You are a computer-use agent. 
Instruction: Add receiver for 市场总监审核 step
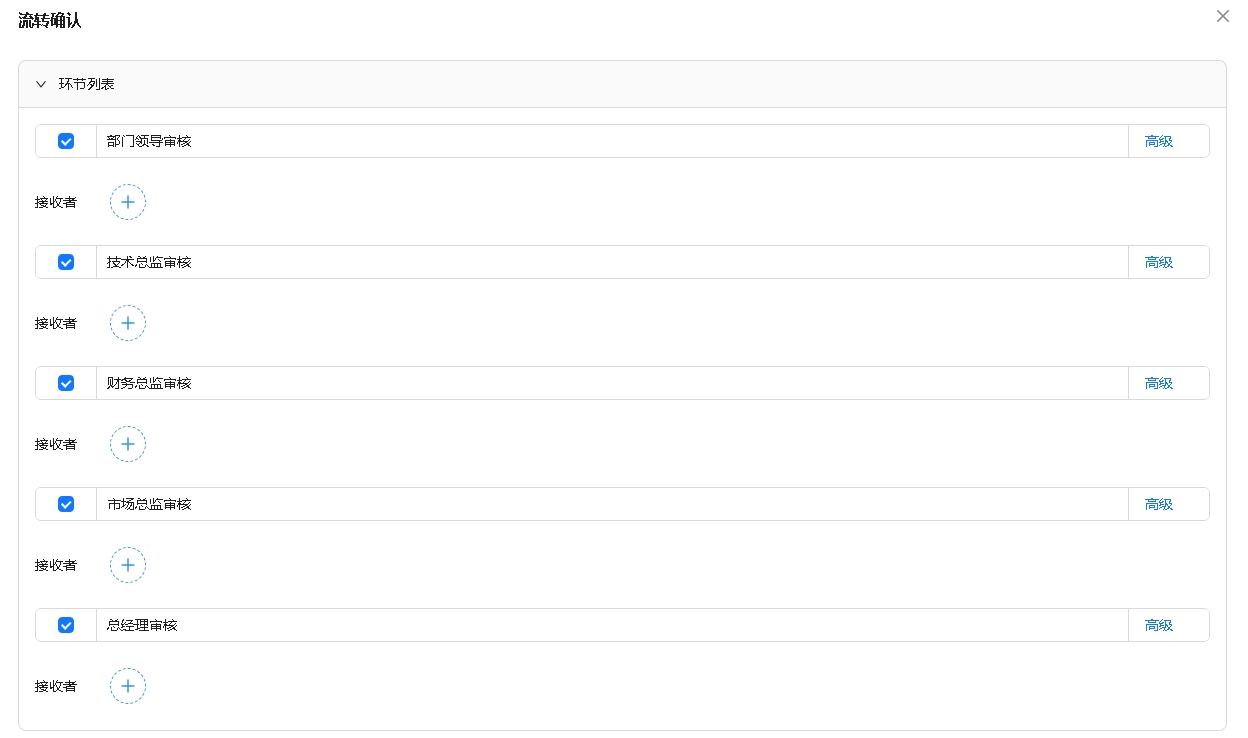point(128,565)
